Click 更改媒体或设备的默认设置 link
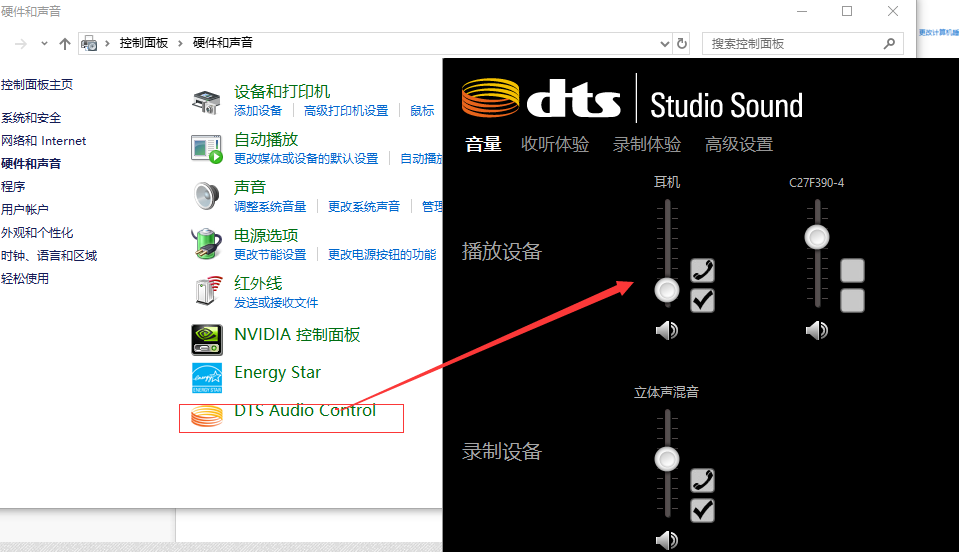Viewport: 959px width, 552px height. click(x=306, y=159)
